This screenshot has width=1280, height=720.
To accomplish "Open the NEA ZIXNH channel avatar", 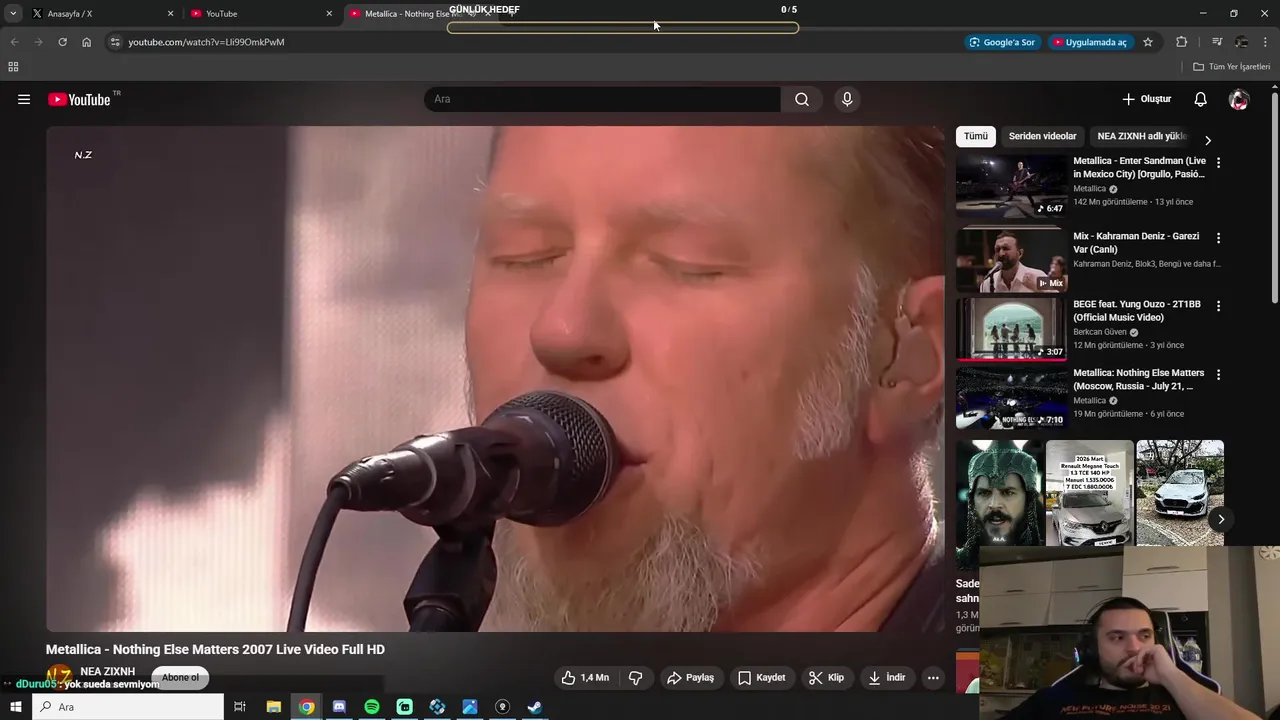I will point(59,677).
